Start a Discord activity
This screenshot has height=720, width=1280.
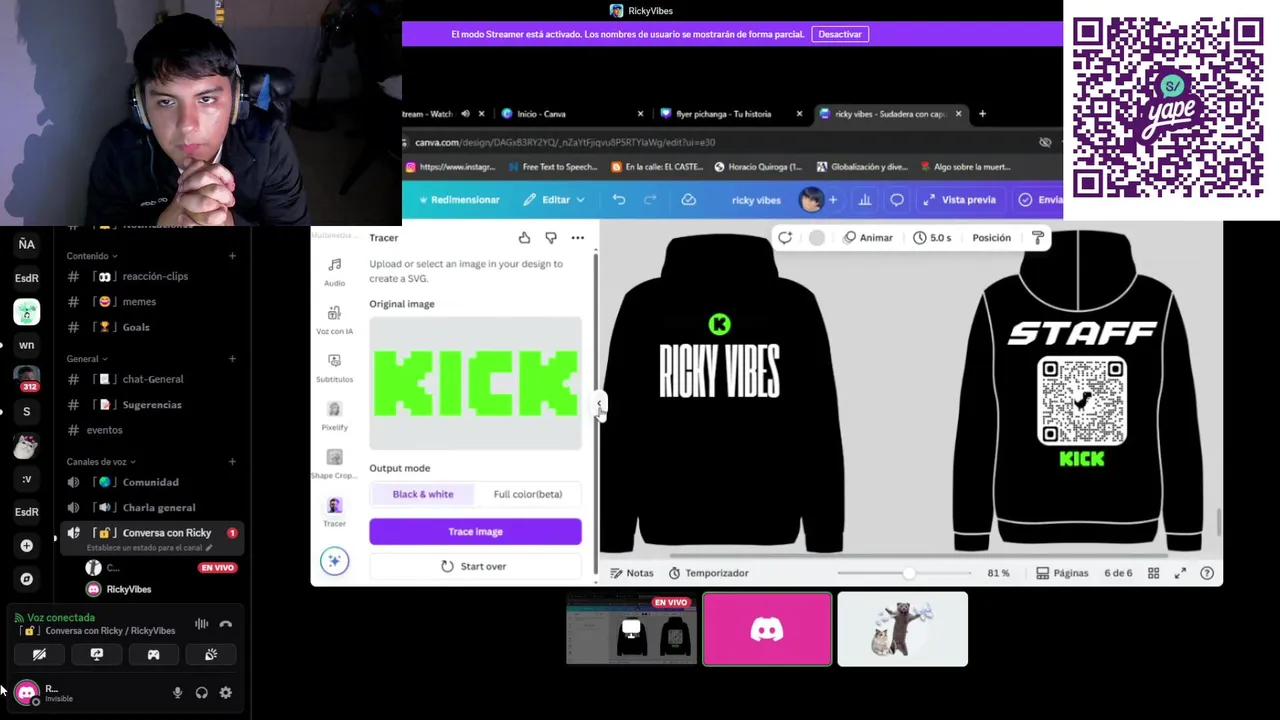[x=153, y=654]
